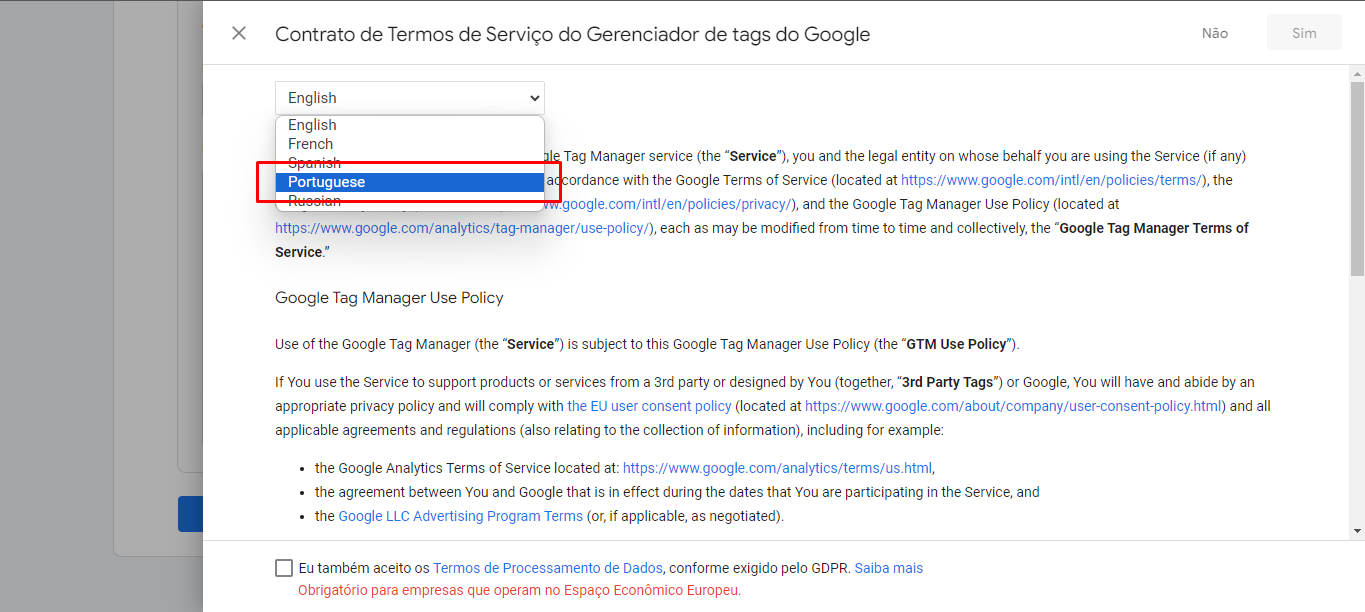Click the Saiba mais link
The width and height of the screenshot is (1365, 612).
(888, 568)
